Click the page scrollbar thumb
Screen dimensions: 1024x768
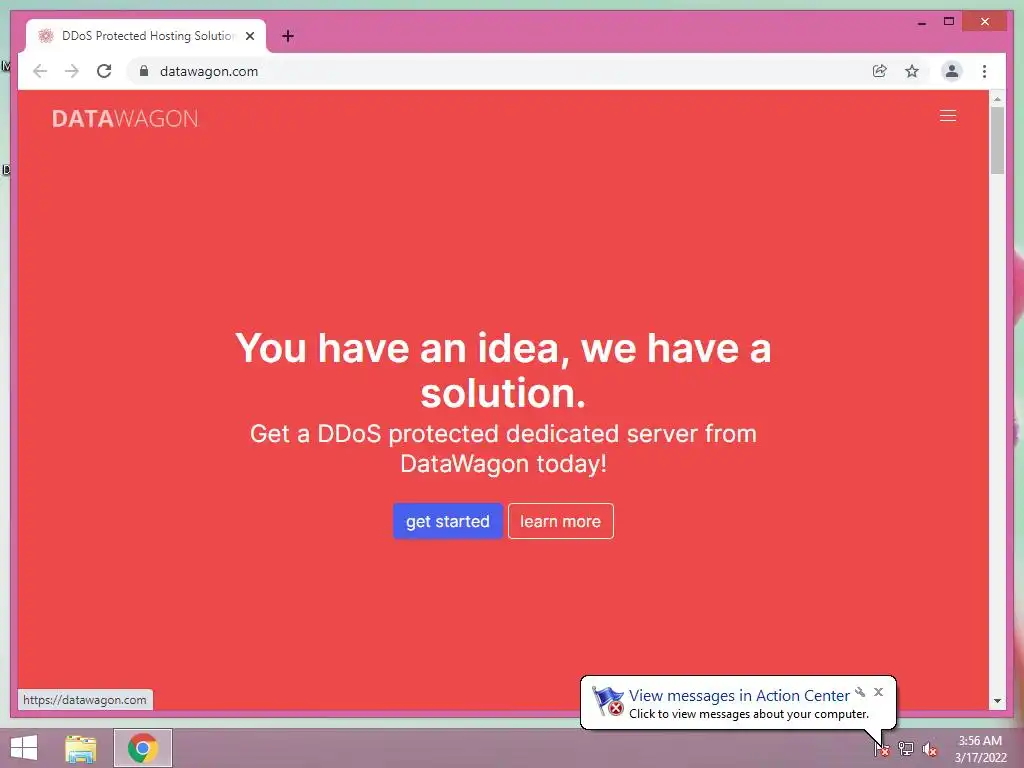pos(997,140)
